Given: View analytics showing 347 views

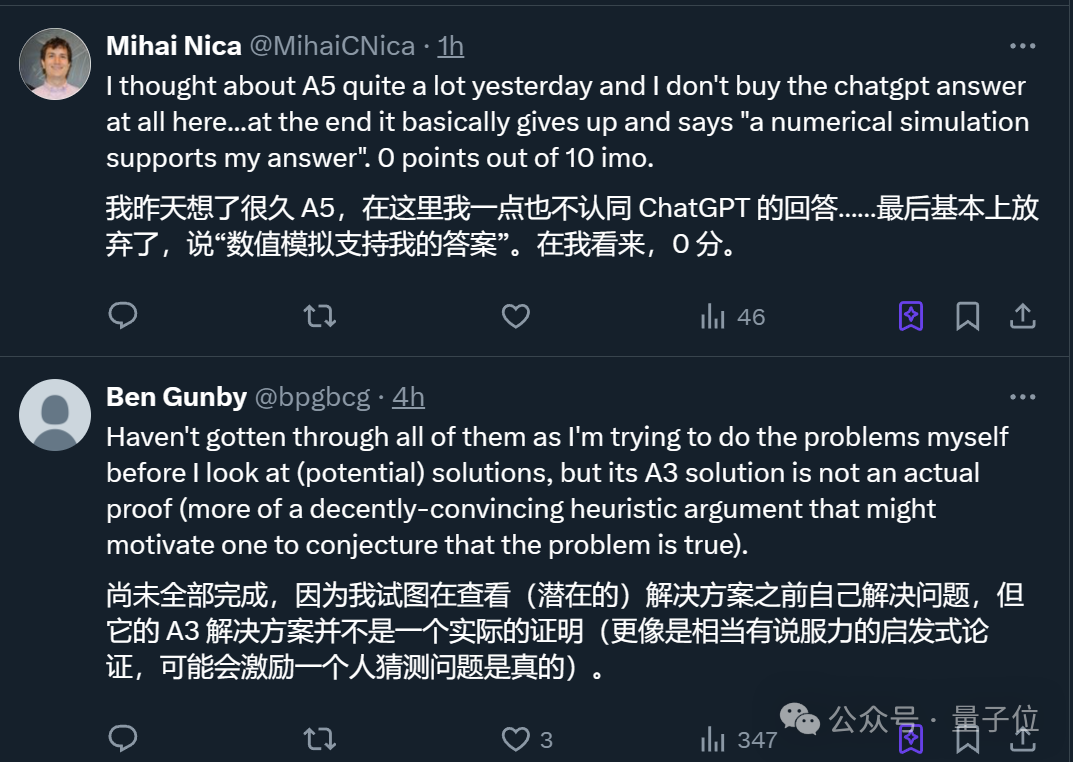Looking at the screenshot, I should pyautogui.click(x=739, y=740).
